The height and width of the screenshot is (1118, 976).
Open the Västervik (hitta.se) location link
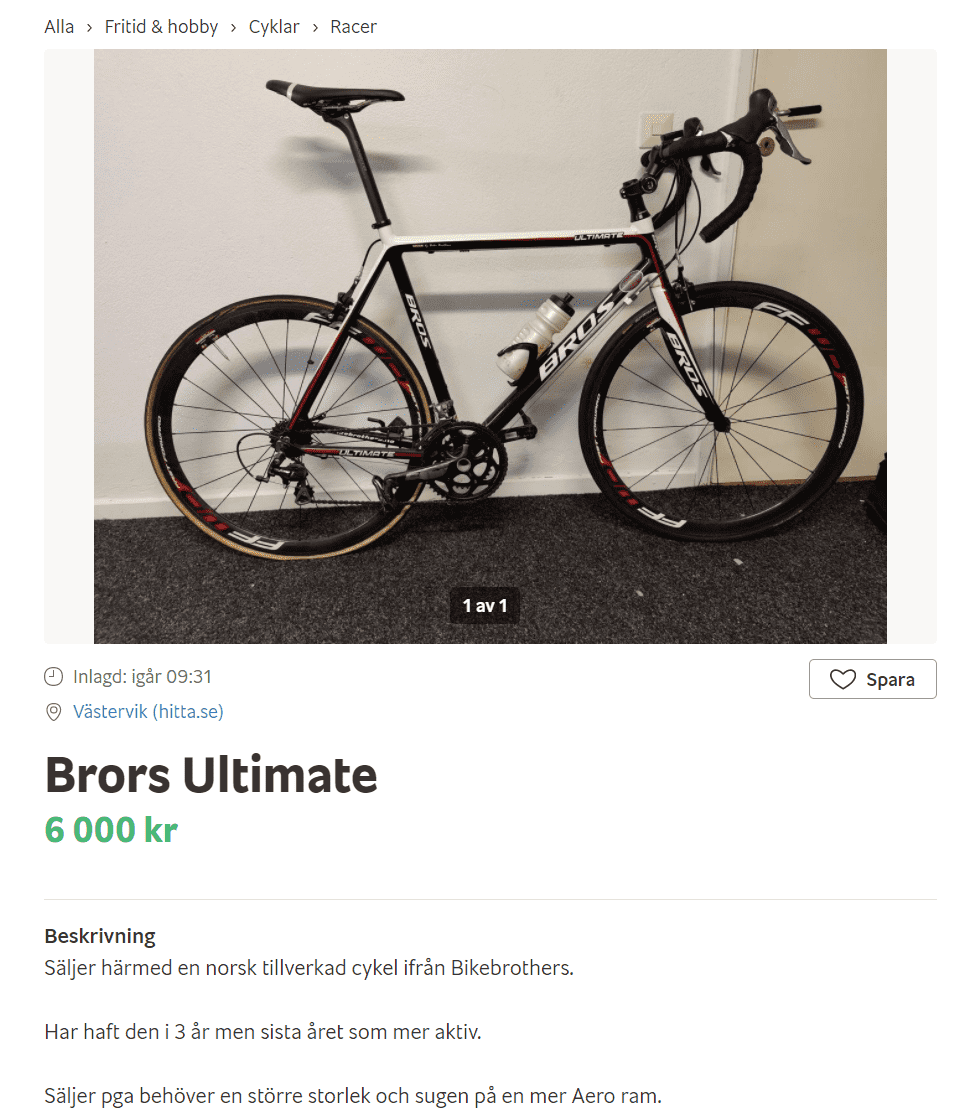click(x=148, y=712)
